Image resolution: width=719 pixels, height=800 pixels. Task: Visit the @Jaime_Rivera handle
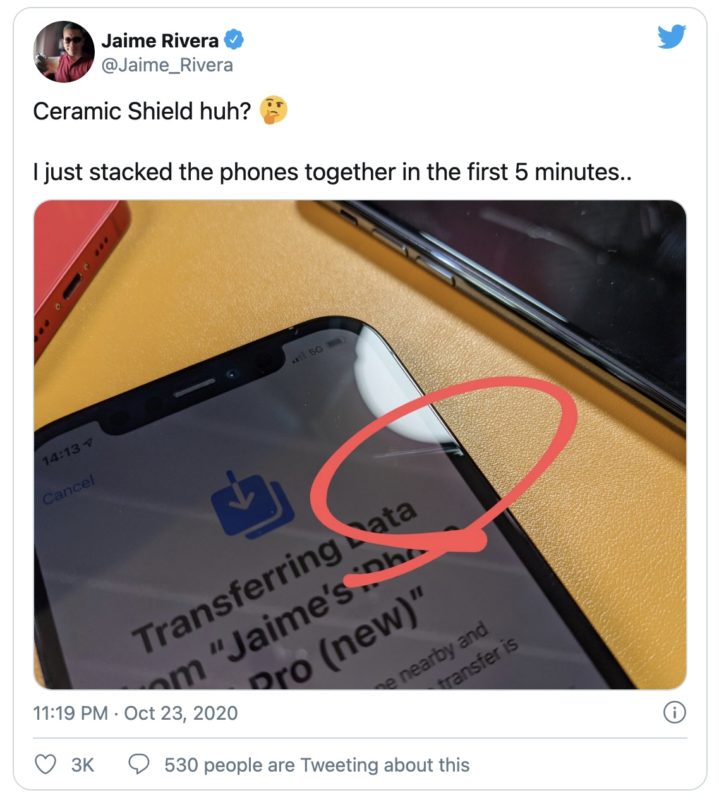(x=167, y=65)
